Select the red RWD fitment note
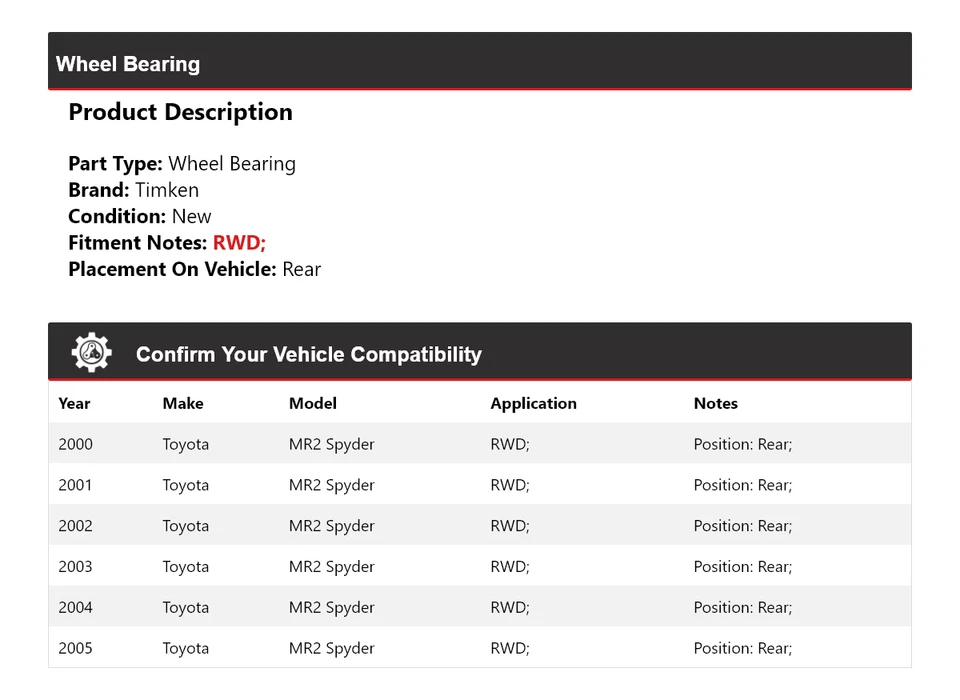Image resolution: width=960 pixels, height=700 pixels. coord(239,243)
